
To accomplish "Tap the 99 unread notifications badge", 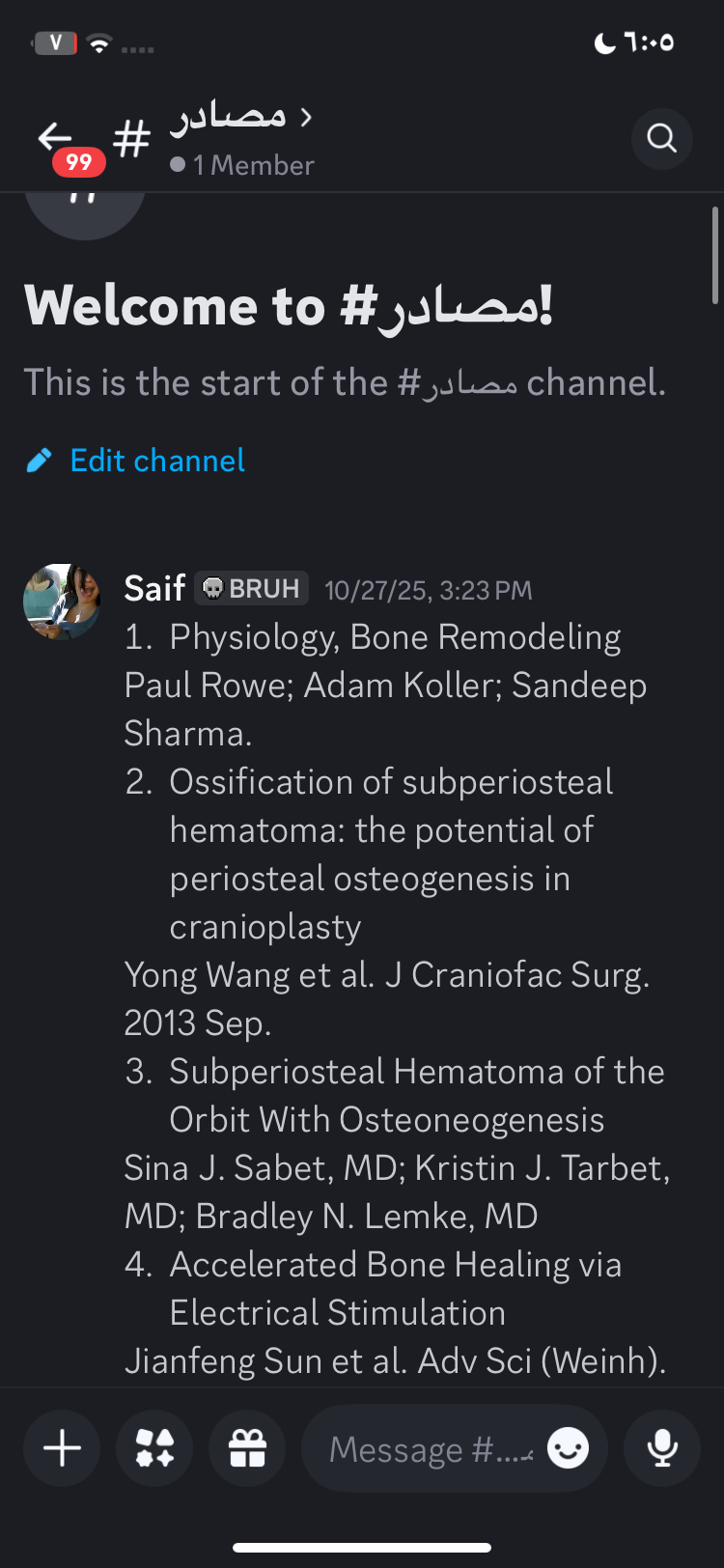I will pyautogui.click(x=79, y=161).
